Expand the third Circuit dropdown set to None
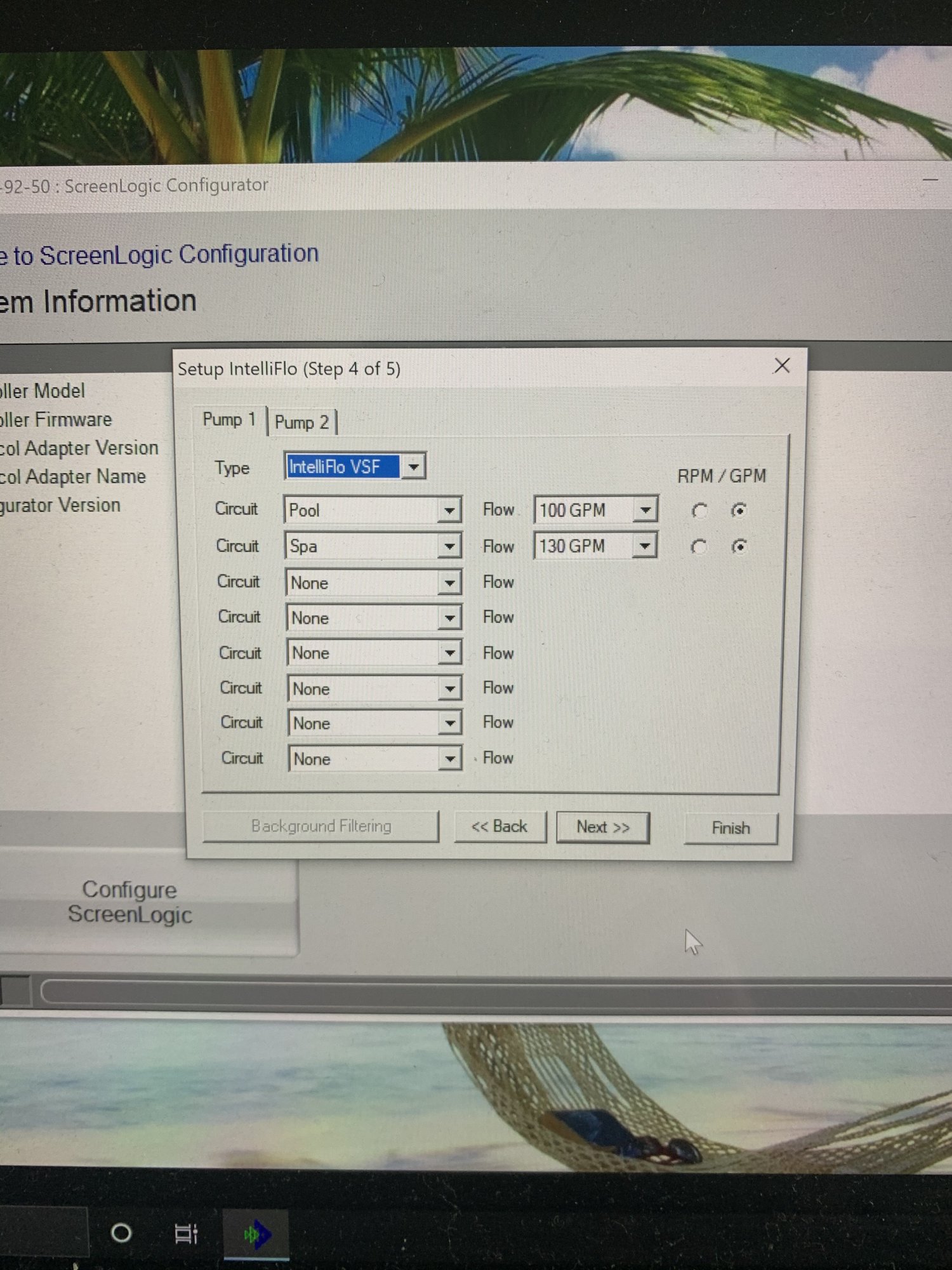Viewport: 952px width, 1270px height. point(373,582)
